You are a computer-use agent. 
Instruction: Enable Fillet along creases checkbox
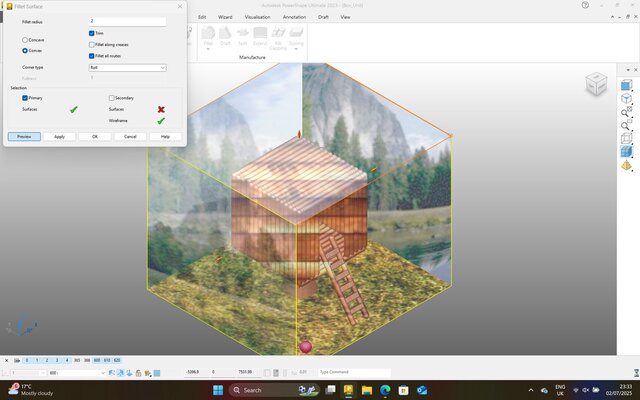[91, 44]
